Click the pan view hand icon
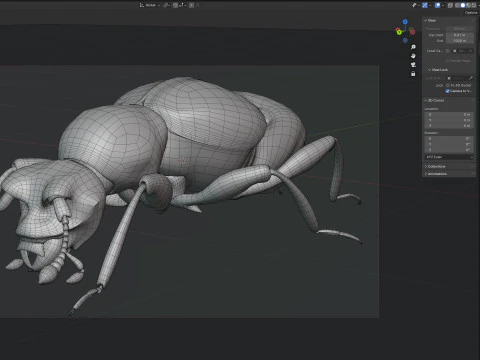 coord(413,56)
